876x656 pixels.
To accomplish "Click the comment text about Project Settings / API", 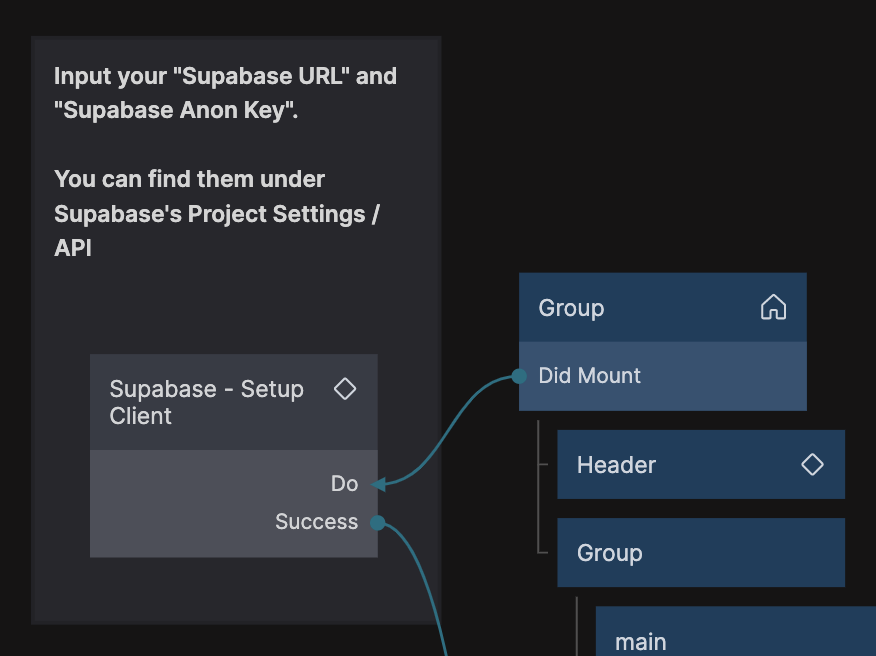I will tap(216, 213).
